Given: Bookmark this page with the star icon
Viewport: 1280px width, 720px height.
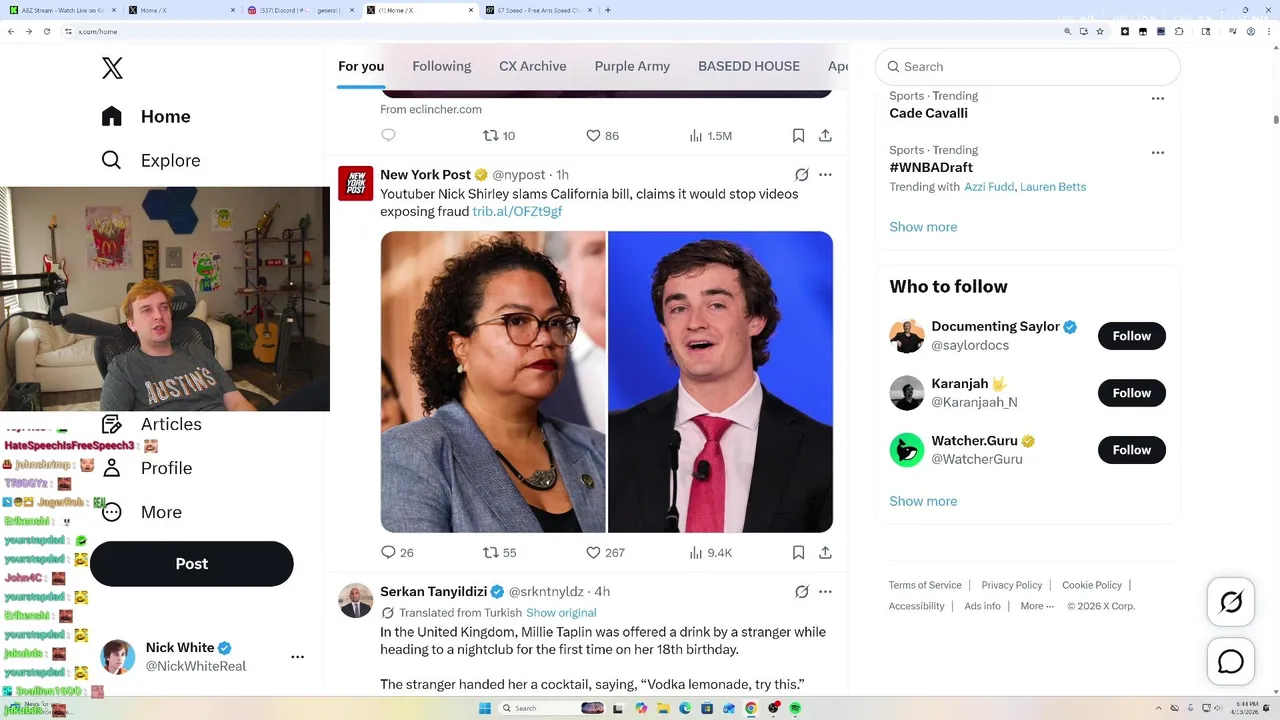Looking at the screenshot, I should coord(1100,31).
